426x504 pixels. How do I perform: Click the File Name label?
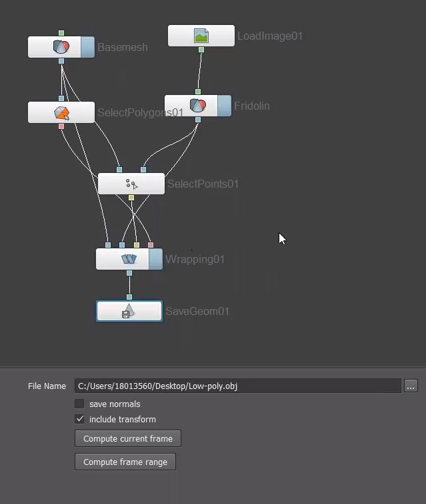[x=47, y=386]
